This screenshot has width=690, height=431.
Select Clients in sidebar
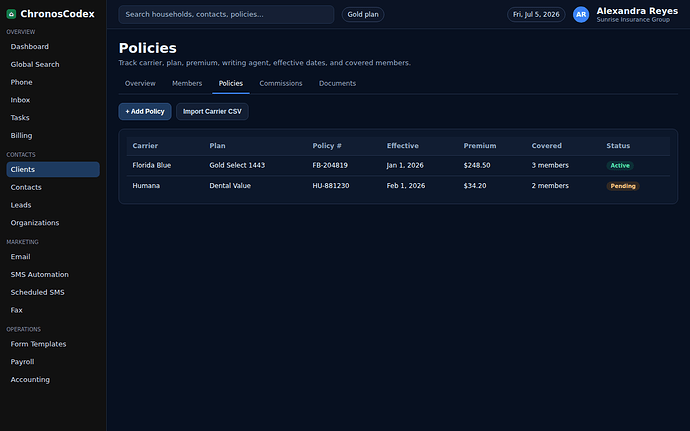pyautogui.click(x=53, y=169)
